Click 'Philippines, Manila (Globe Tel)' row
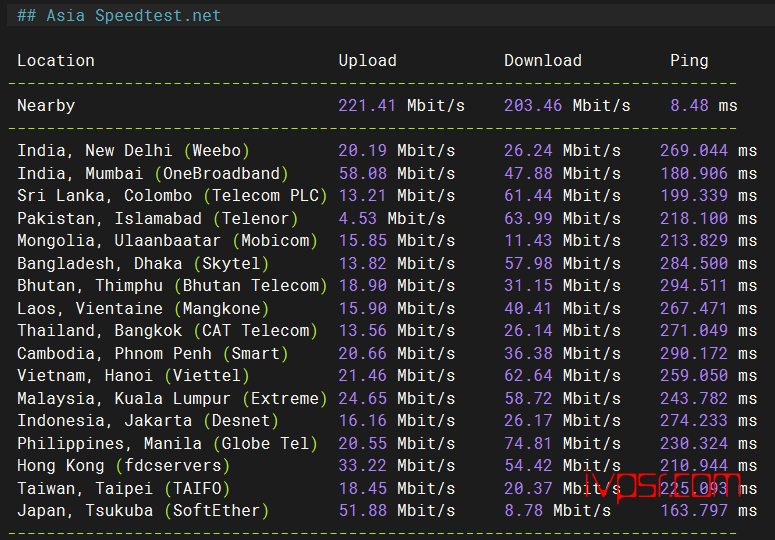 pos(167,443)
